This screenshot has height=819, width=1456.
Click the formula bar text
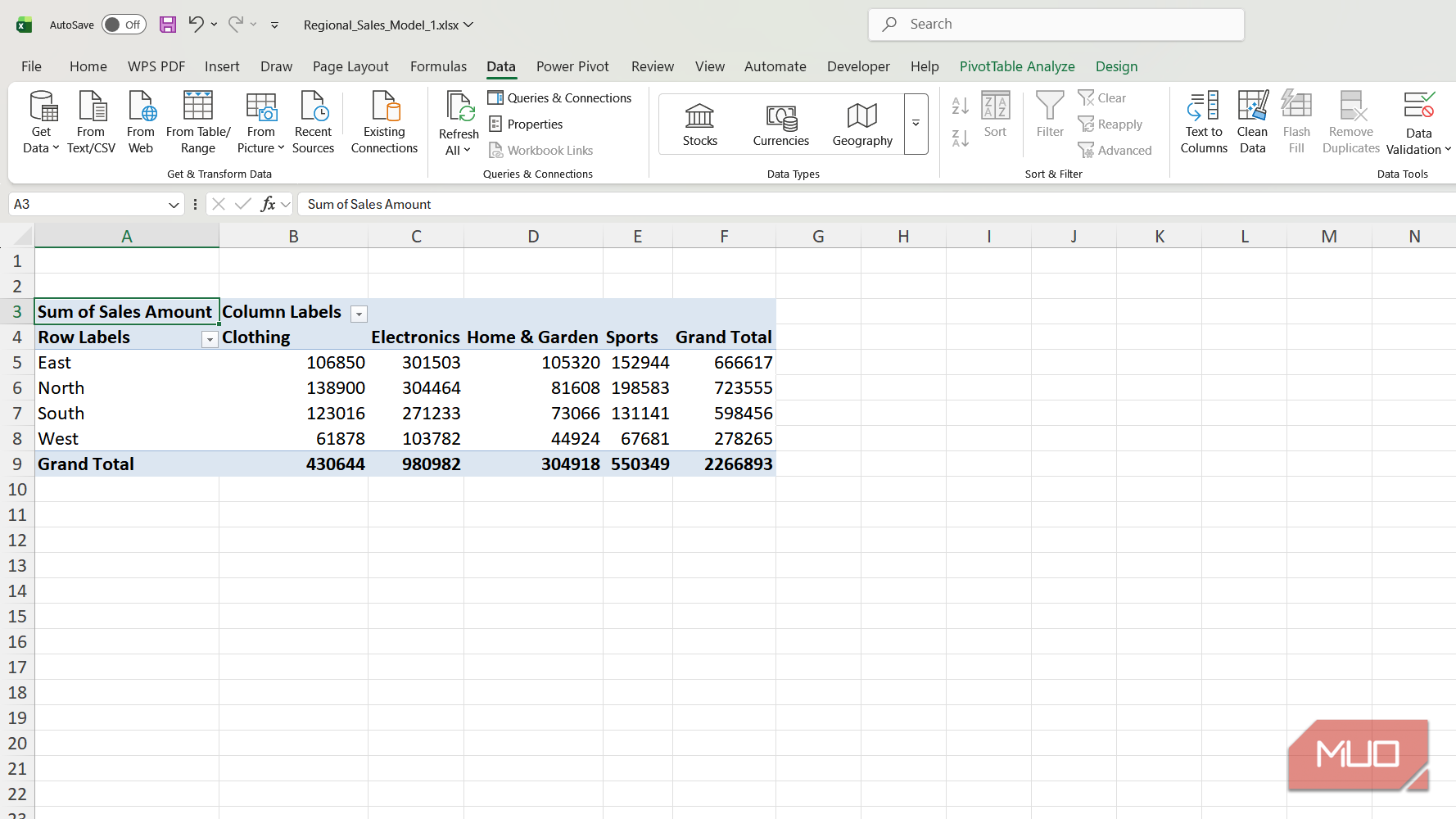point(369,205)
